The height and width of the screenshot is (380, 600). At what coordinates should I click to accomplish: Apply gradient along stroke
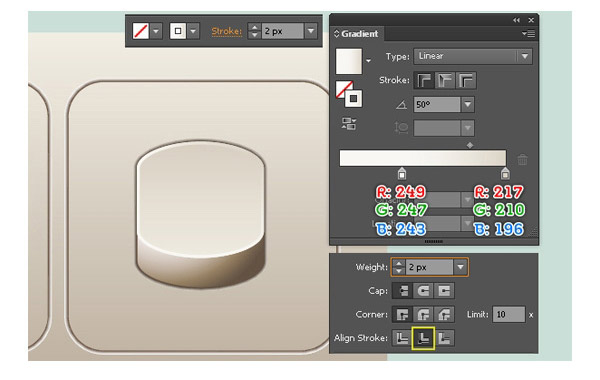click(x=445, y=80)
